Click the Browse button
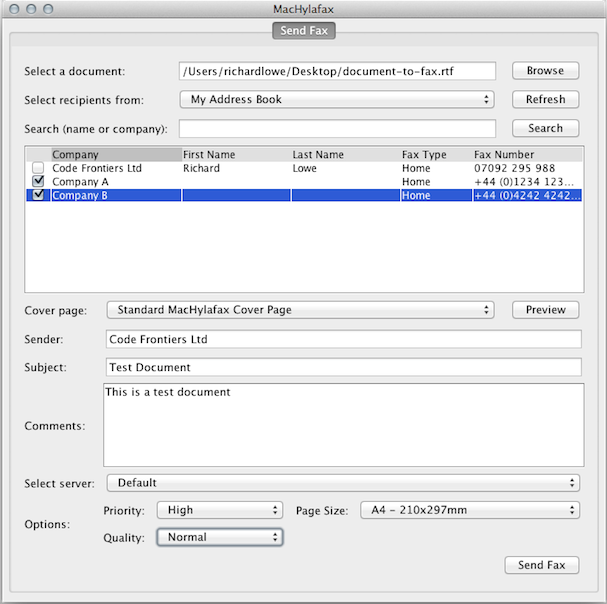Image resolution: width=607 pixels, height=604 pixels. tap(545, 71)
